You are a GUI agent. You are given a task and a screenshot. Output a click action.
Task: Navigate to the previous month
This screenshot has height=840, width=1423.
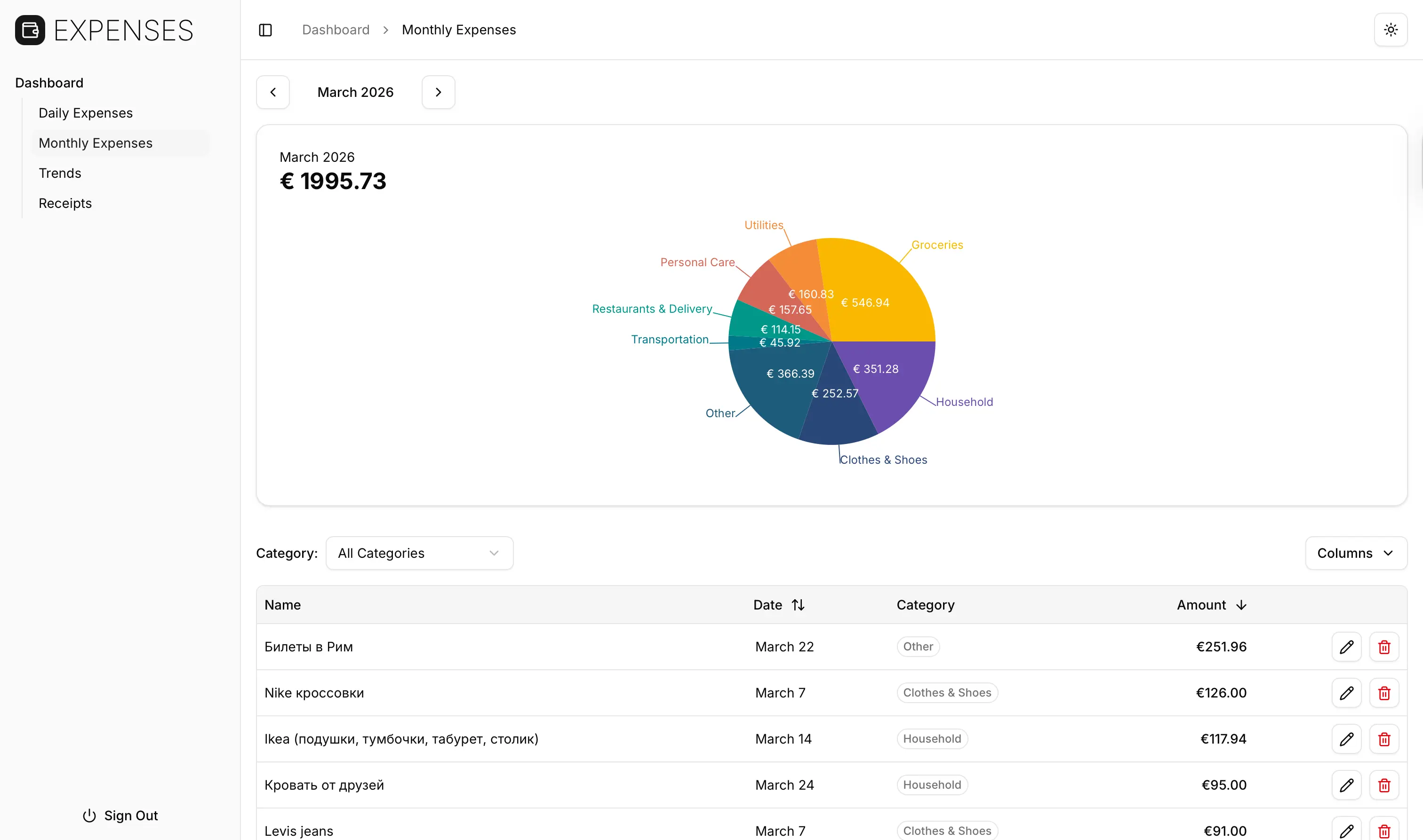click(x=273, y=92)
